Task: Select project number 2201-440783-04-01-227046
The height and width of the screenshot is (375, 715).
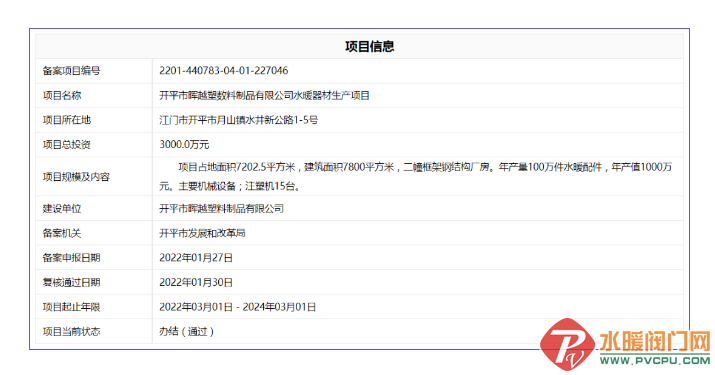Action: pyautogui.click(x=223, y=71)
